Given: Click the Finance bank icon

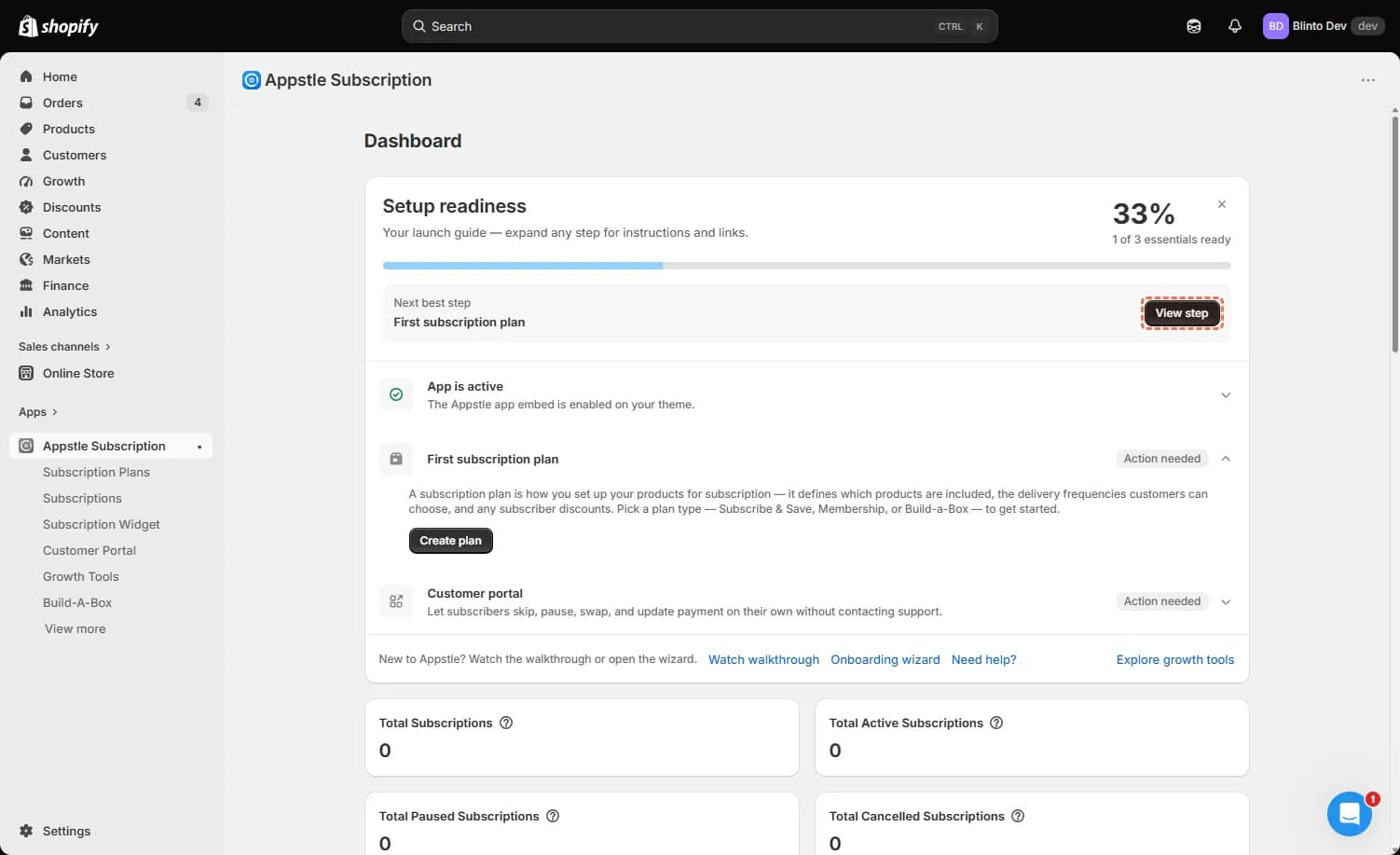Looking at the screenshot, I should [26, 285].
